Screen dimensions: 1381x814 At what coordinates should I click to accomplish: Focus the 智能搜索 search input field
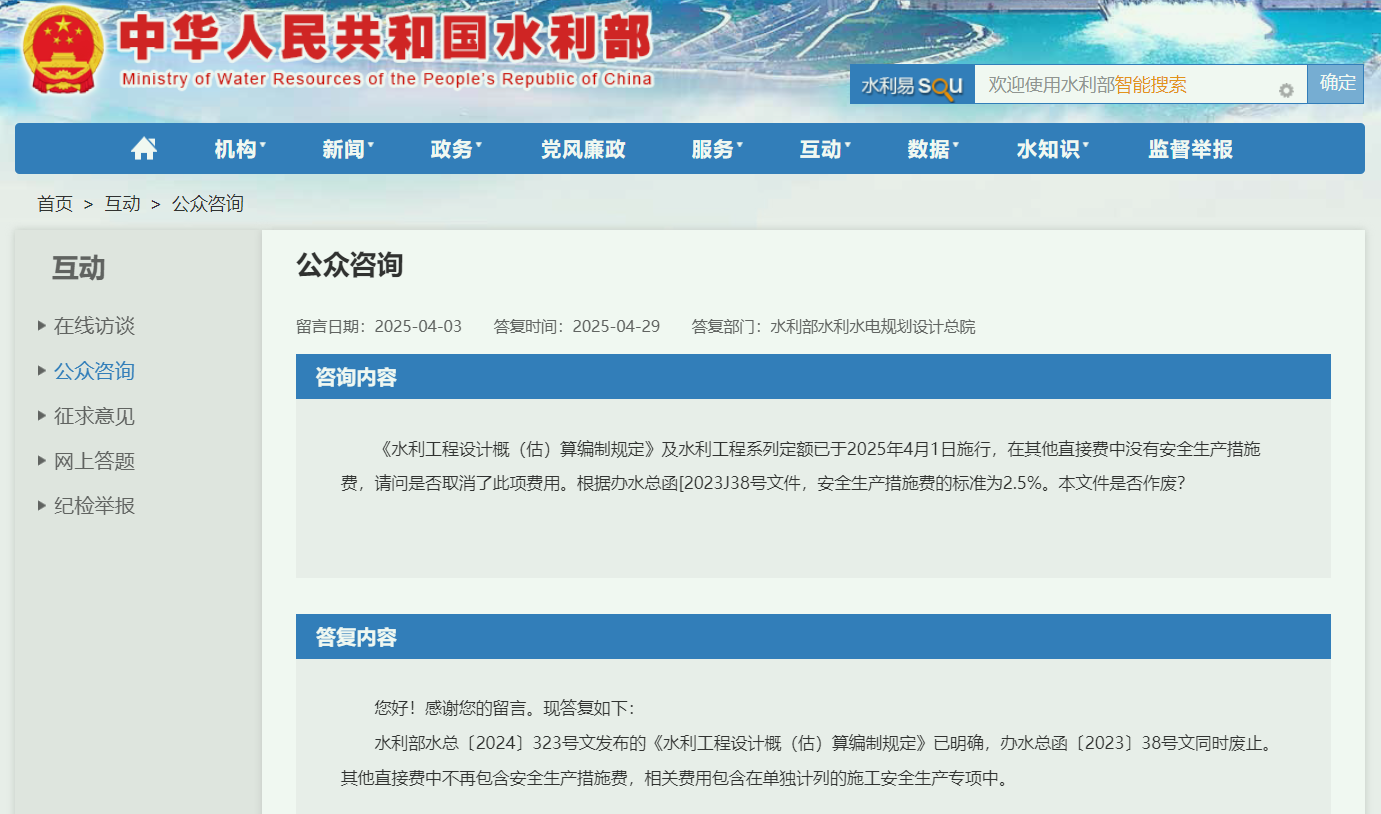(1125, 85)
